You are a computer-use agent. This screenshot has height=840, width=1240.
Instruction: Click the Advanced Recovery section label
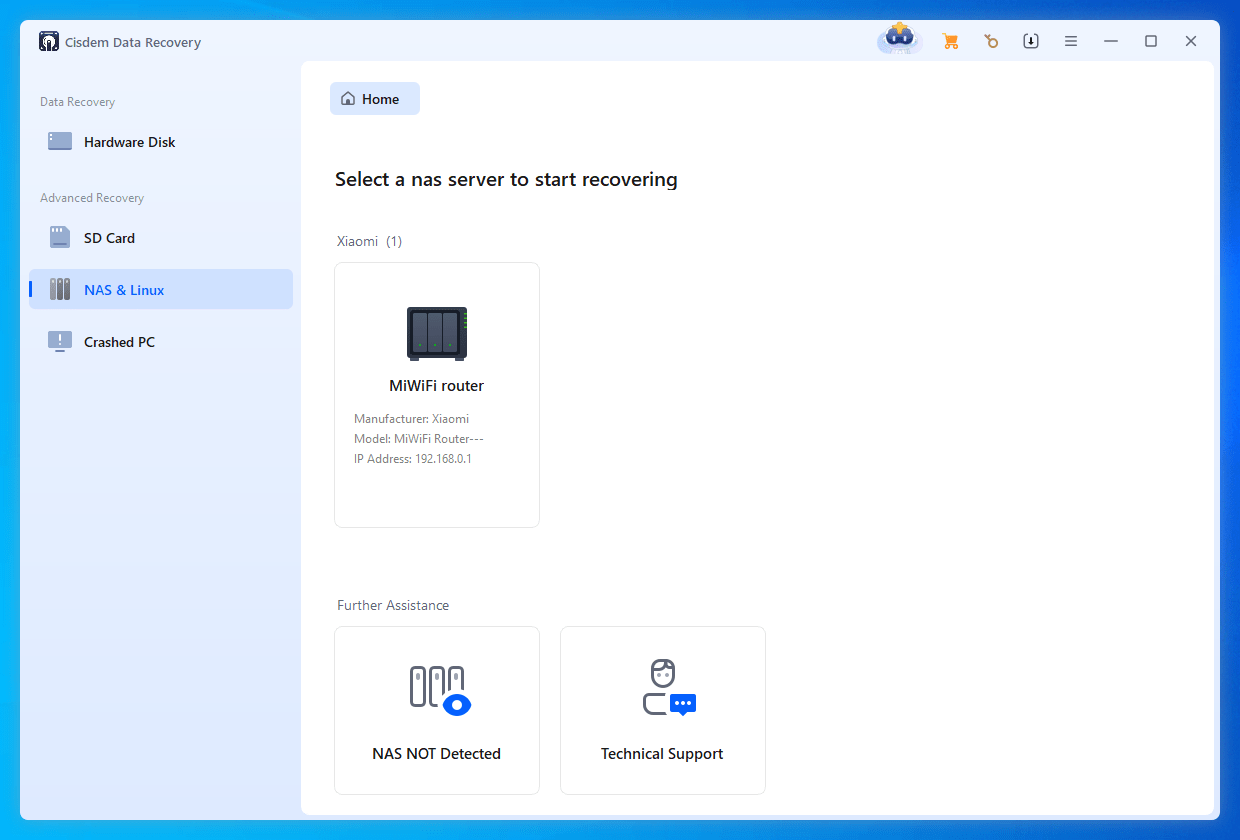tap(92, 198)
